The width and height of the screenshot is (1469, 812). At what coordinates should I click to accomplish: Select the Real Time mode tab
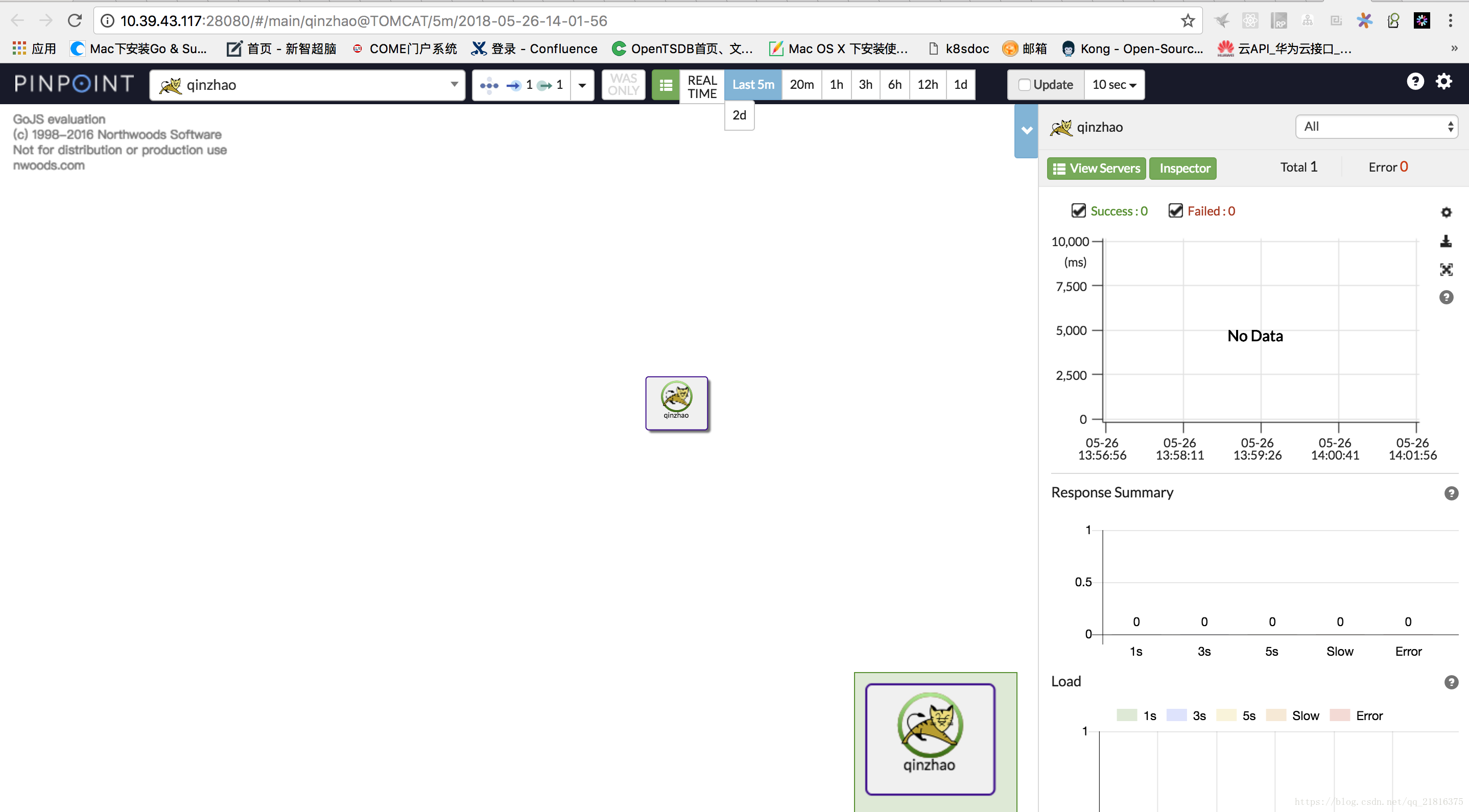pos(701,84)
